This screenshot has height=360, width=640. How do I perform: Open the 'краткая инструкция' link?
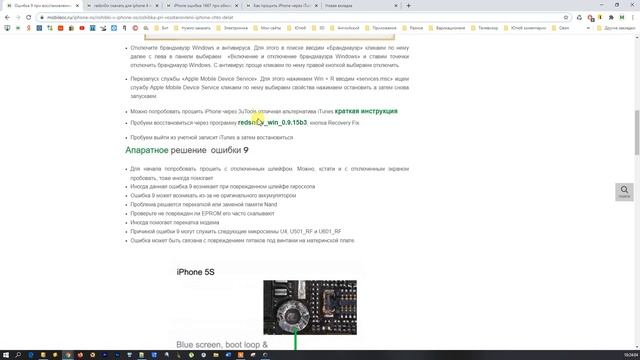pyautogui.click(x=366, y=111)
